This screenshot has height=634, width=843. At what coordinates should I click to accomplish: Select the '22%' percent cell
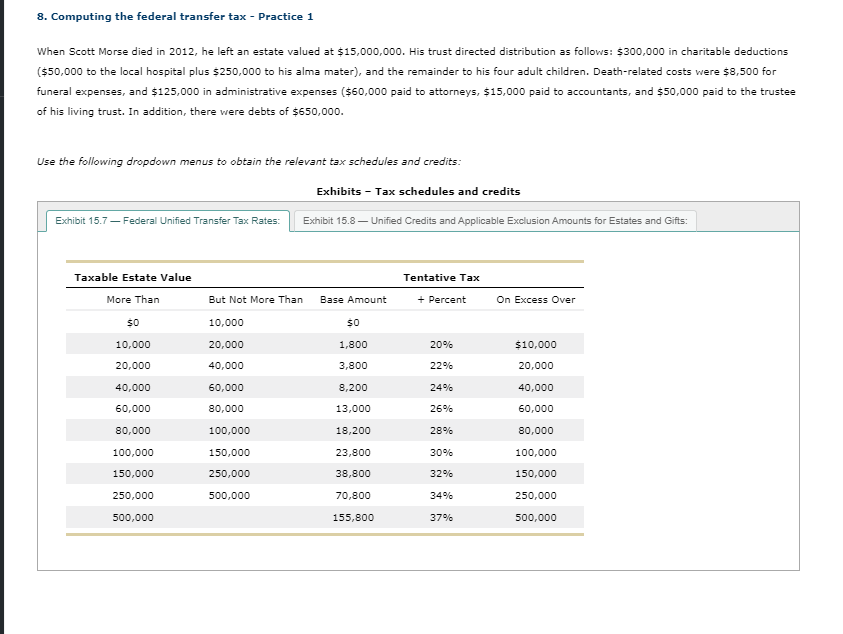tap(441, 366)
